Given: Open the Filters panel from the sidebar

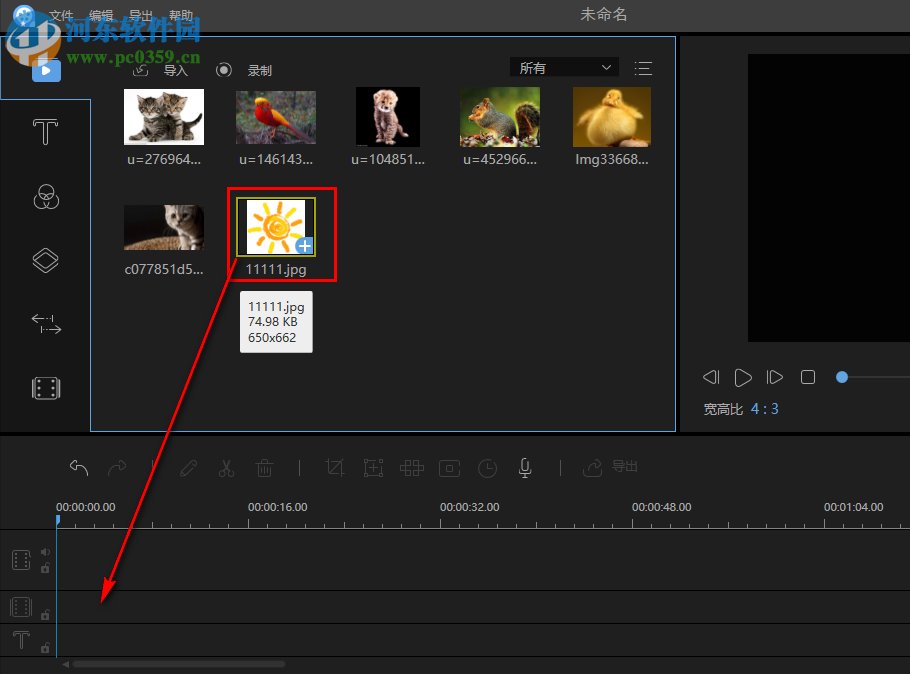Looking at the screenshot, I should click(x=45, y=196).
